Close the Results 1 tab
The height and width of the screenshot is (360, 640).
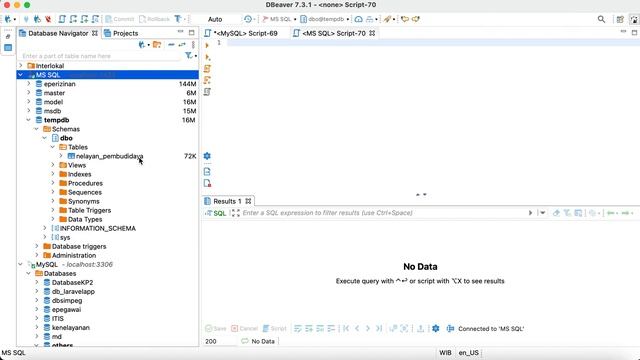[x=248, y=201]
